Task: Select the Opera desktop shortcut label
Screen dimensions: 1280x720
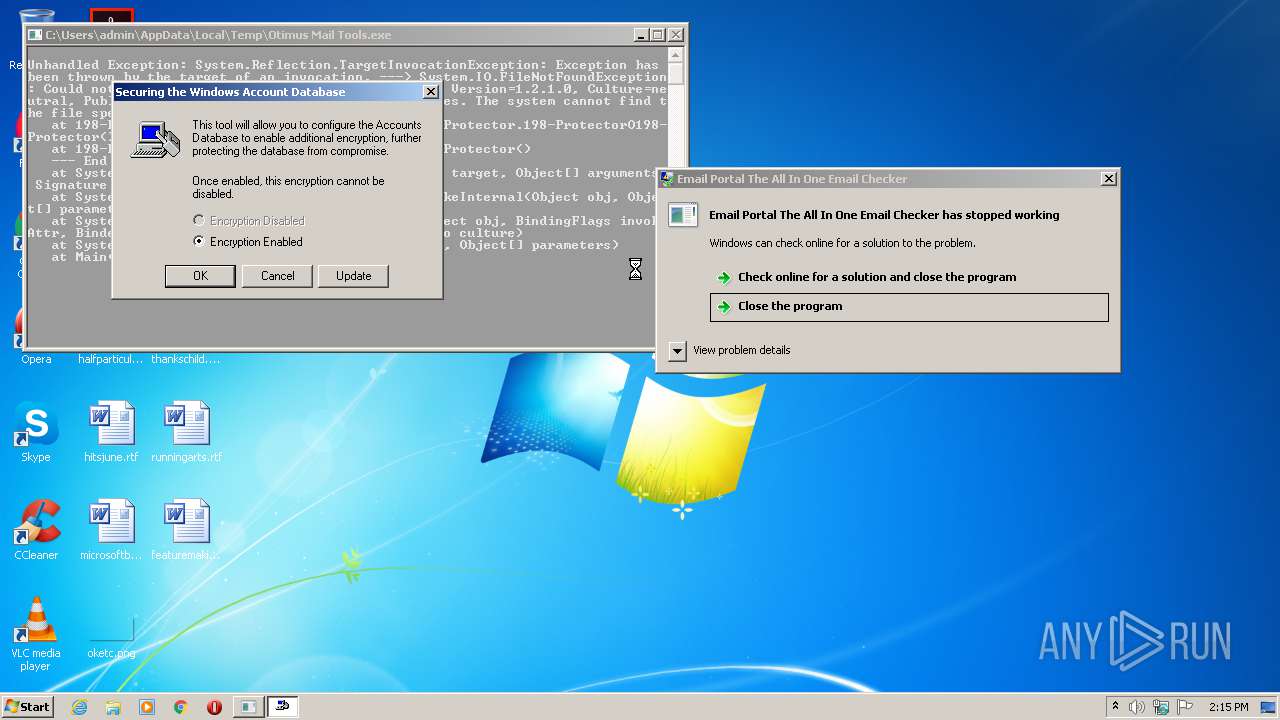Action: pos(36,359)
